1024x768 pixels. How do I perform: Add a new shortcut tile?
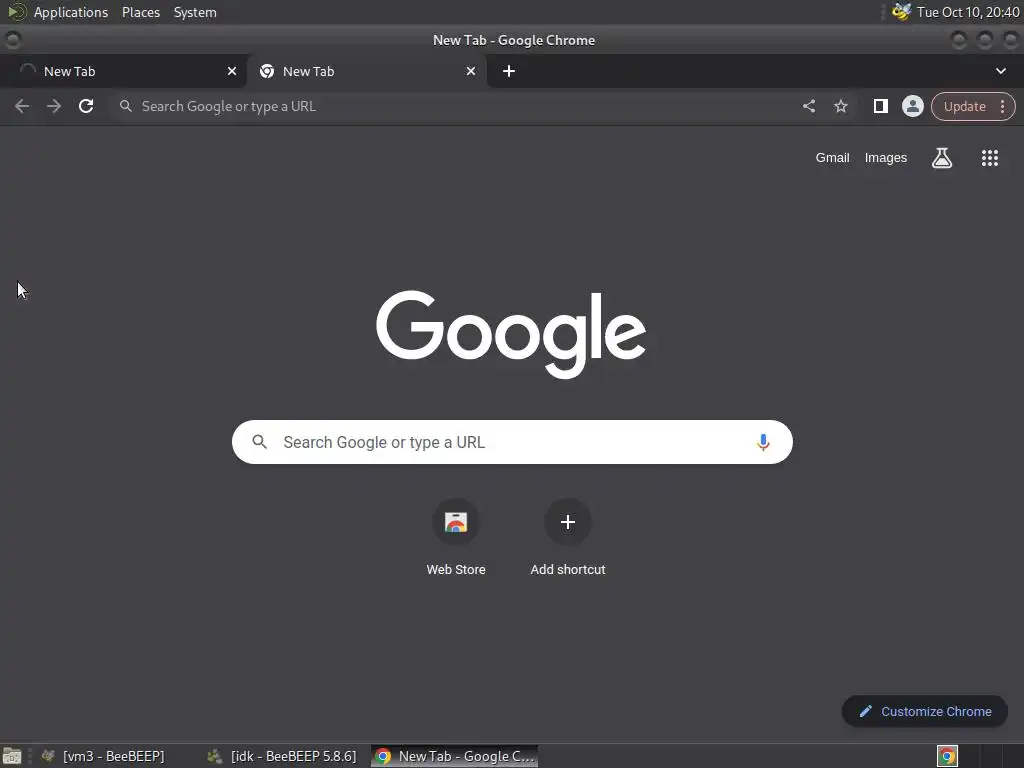point(568,537)
